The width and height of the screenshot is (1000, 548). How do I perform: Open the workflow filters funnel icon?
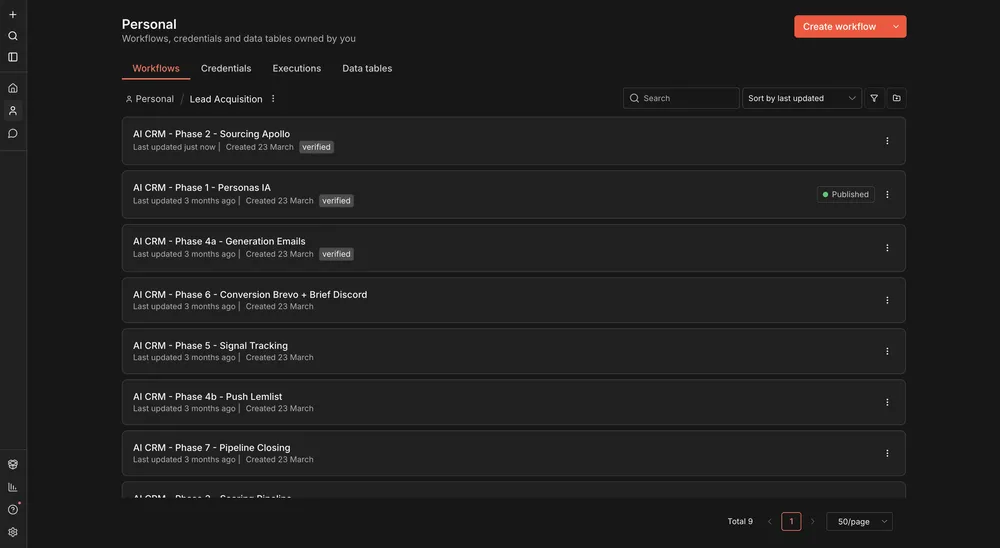pos(874,98)
